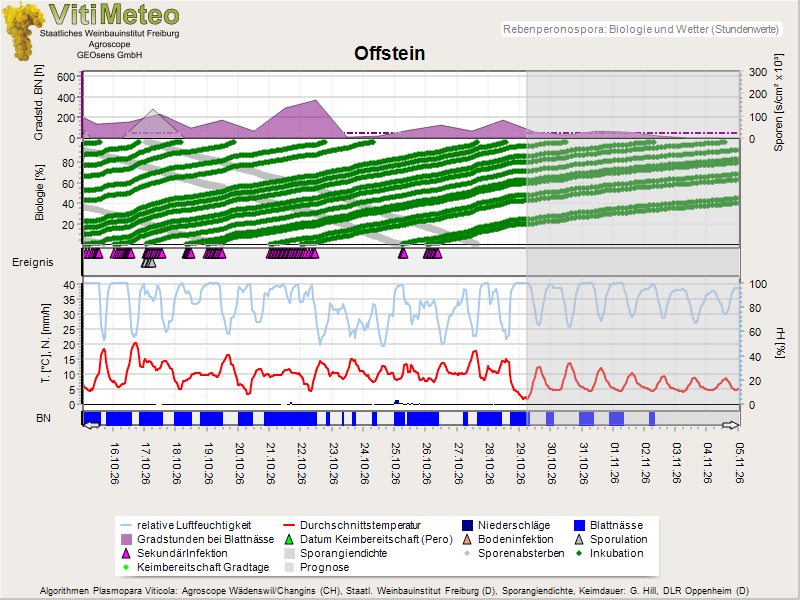The height and width of the screenshot is (600, 800).
Task: Select the grey sporulation triangles in the Ereignis row
Action: click(x=148, y=263)
